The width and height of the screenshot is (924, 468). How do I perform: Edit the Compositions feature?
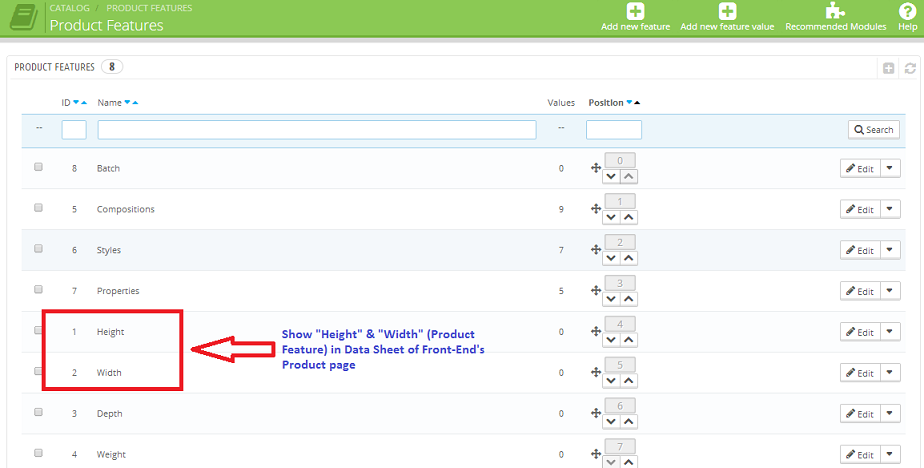pos(860,209)
